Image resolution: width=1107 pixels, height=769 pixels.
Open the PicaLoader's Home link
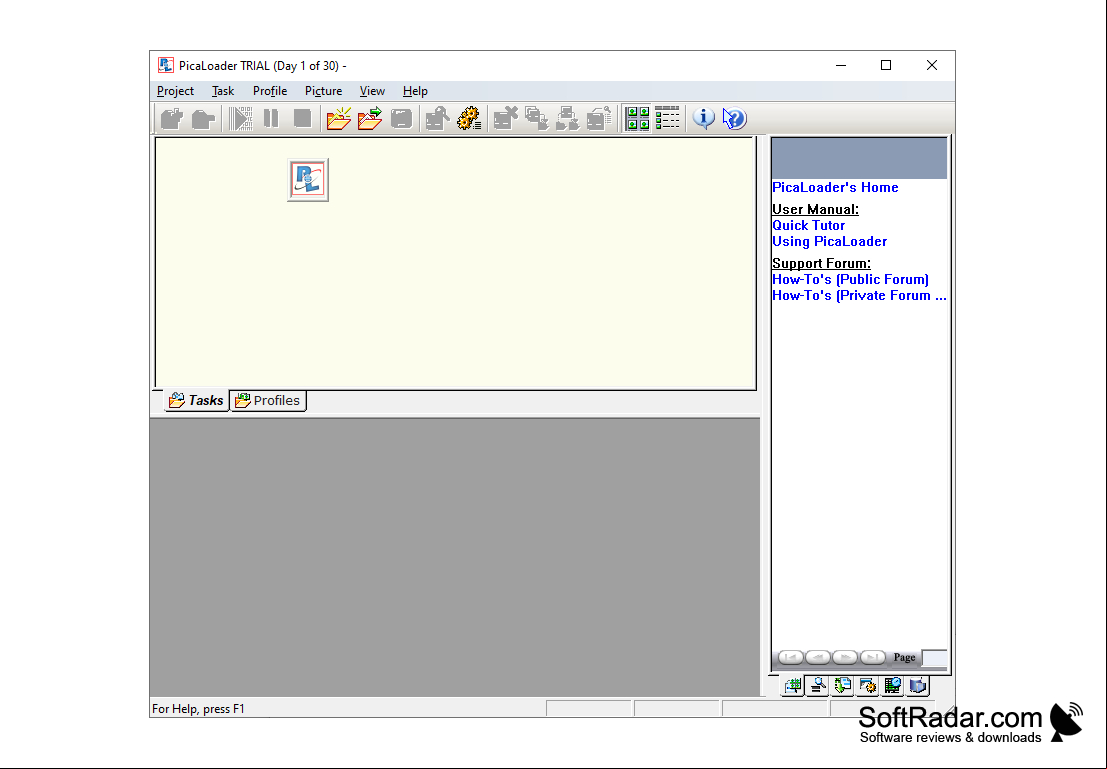(835, 187)
